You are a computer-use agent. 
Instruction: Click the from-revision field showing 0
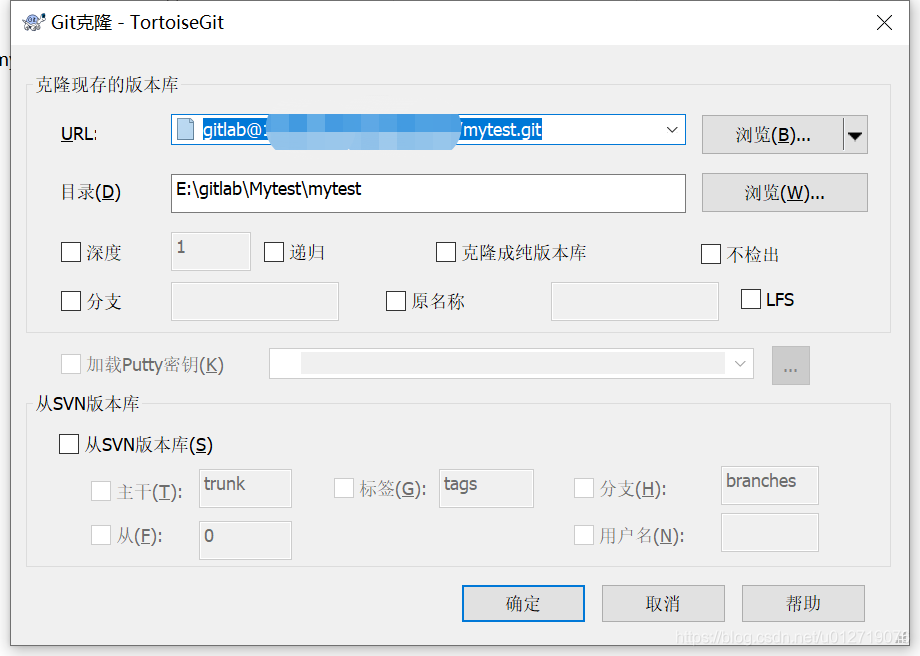[245, 540]
